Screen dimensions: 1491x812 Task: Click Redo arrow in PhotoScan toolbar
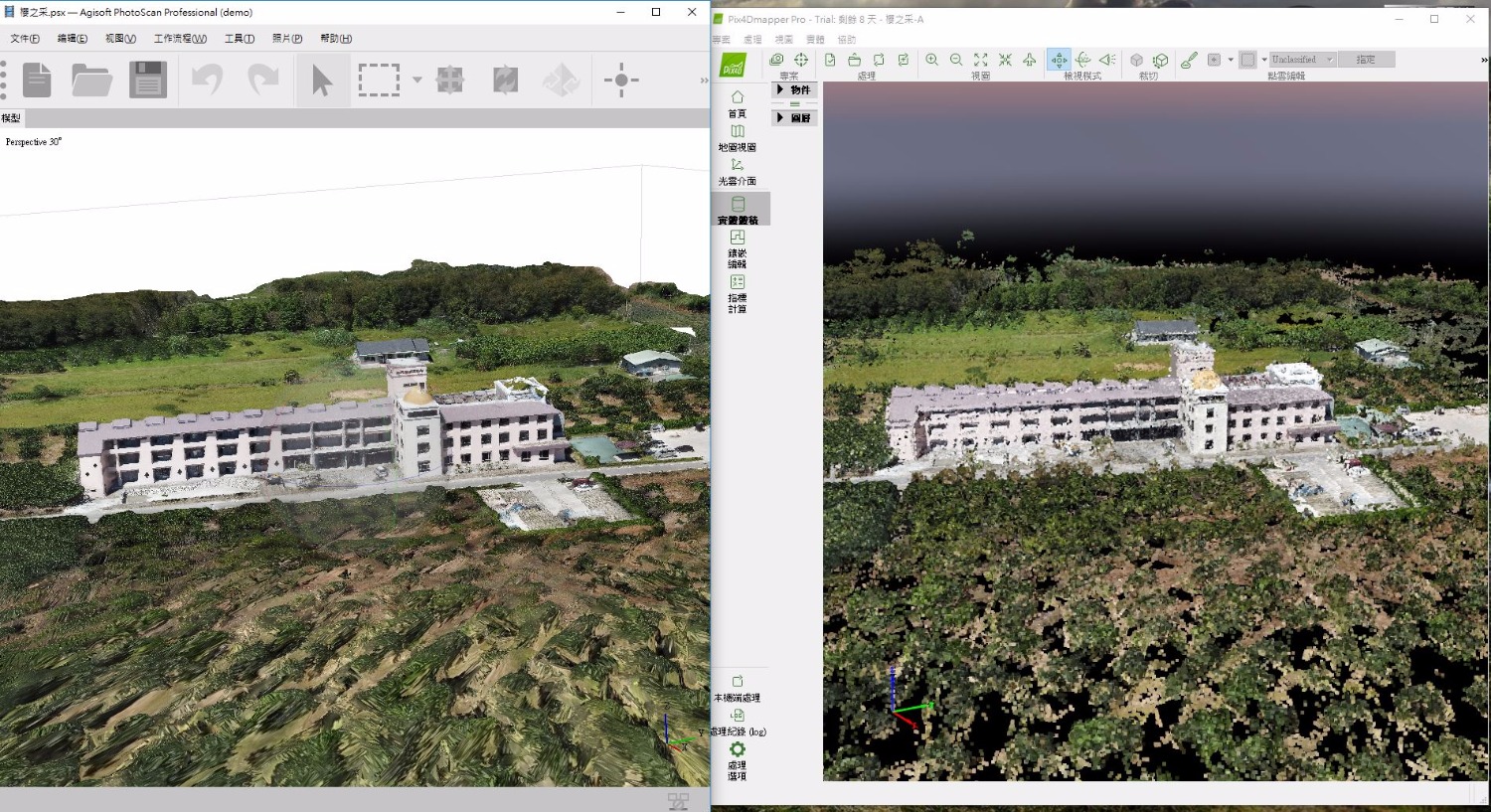click(x=263, y=80)
